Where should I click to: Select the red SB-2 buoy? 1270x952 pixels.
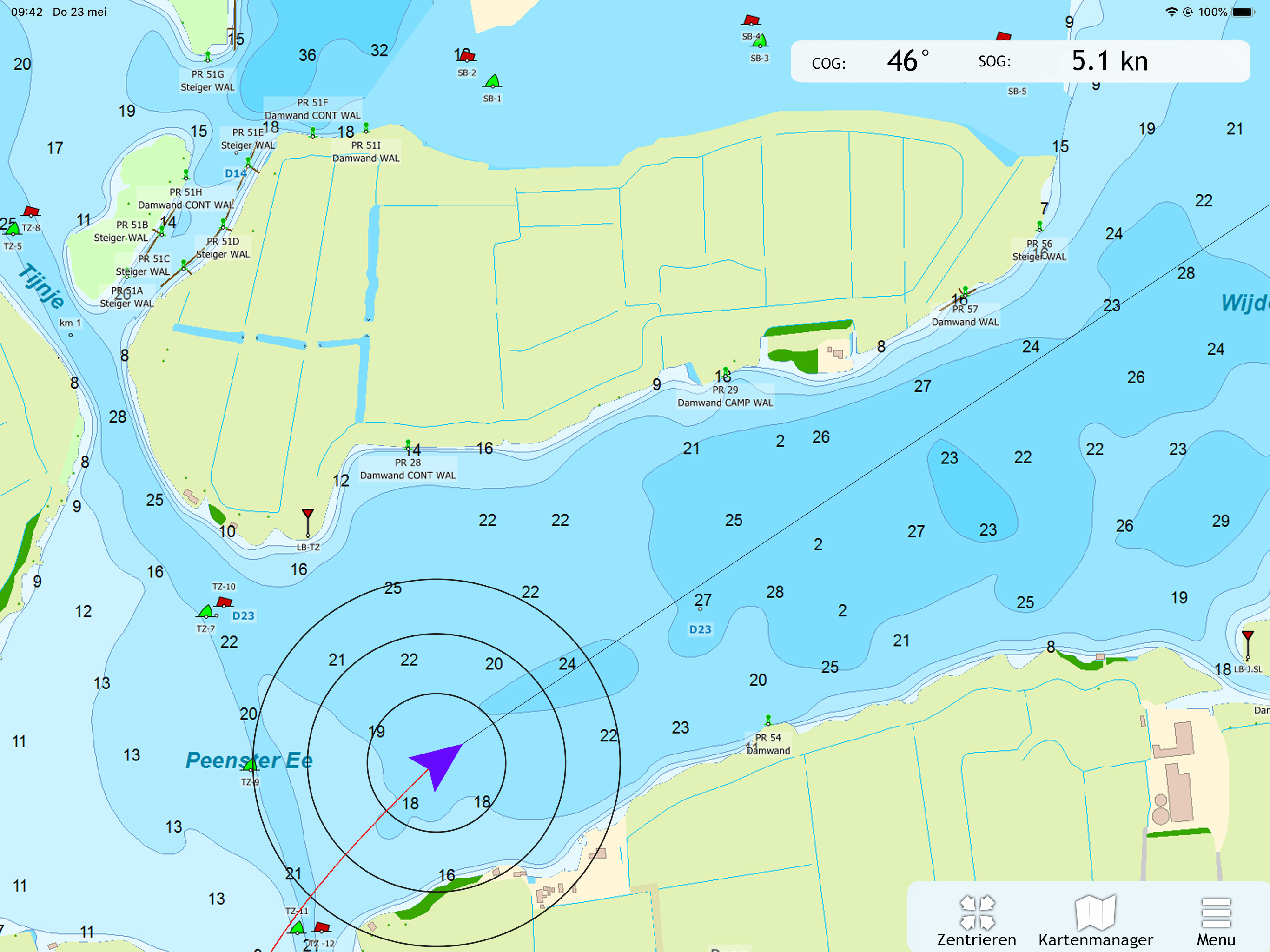click(467, 56)
